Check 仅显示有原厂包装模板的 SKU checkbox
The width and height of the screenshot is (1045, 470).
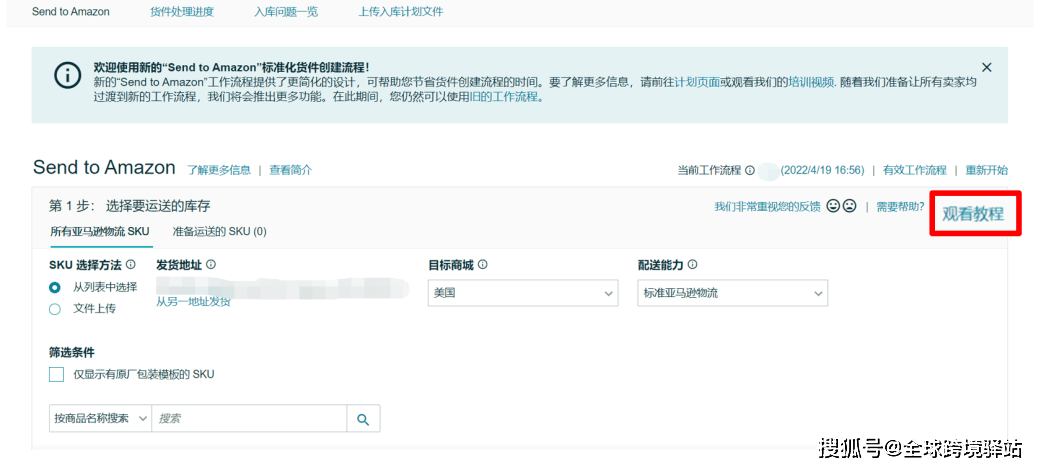(x=57, y=374)
